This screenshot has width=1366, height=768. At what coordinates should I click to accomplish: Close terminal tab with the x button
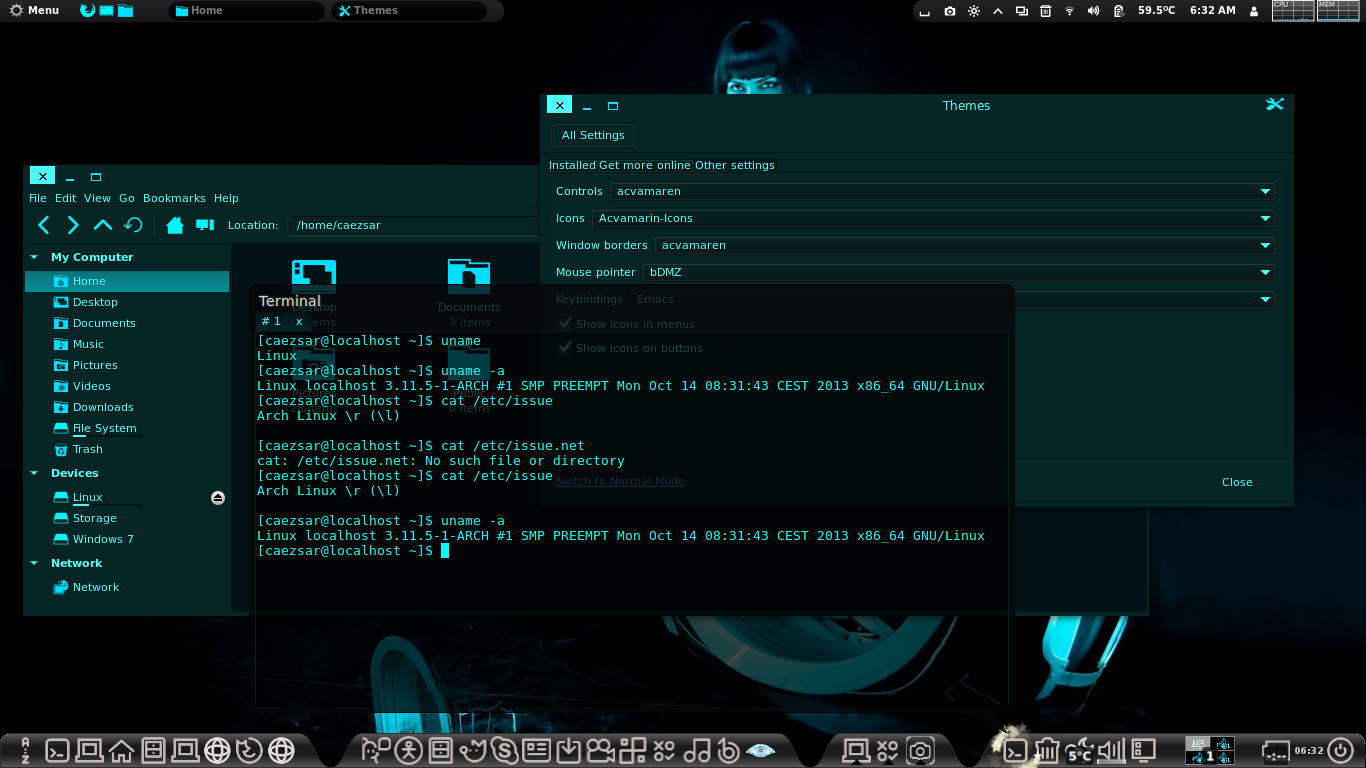(x=299, y=321)
